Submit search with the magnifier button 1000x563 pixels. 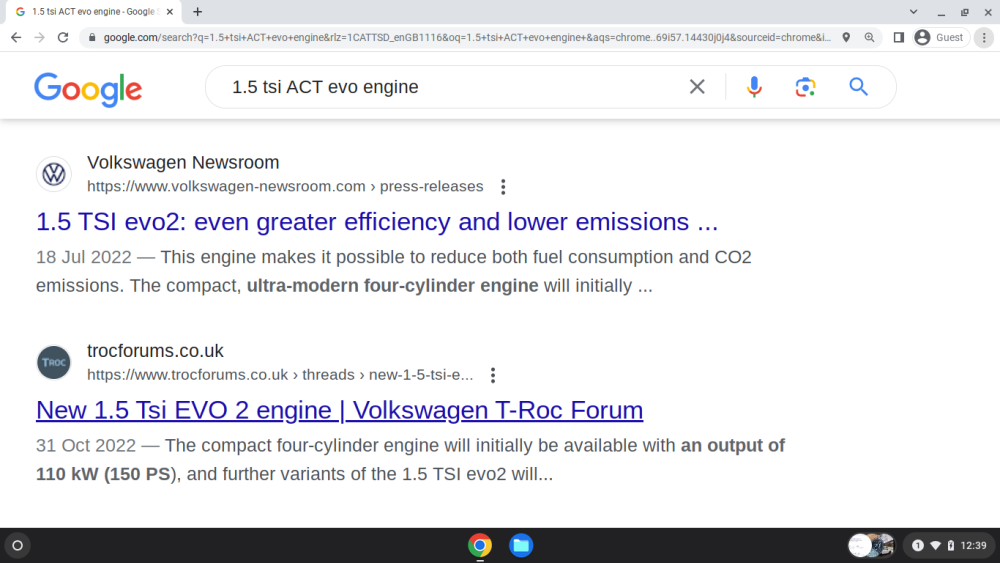click(x=858, y=87)
